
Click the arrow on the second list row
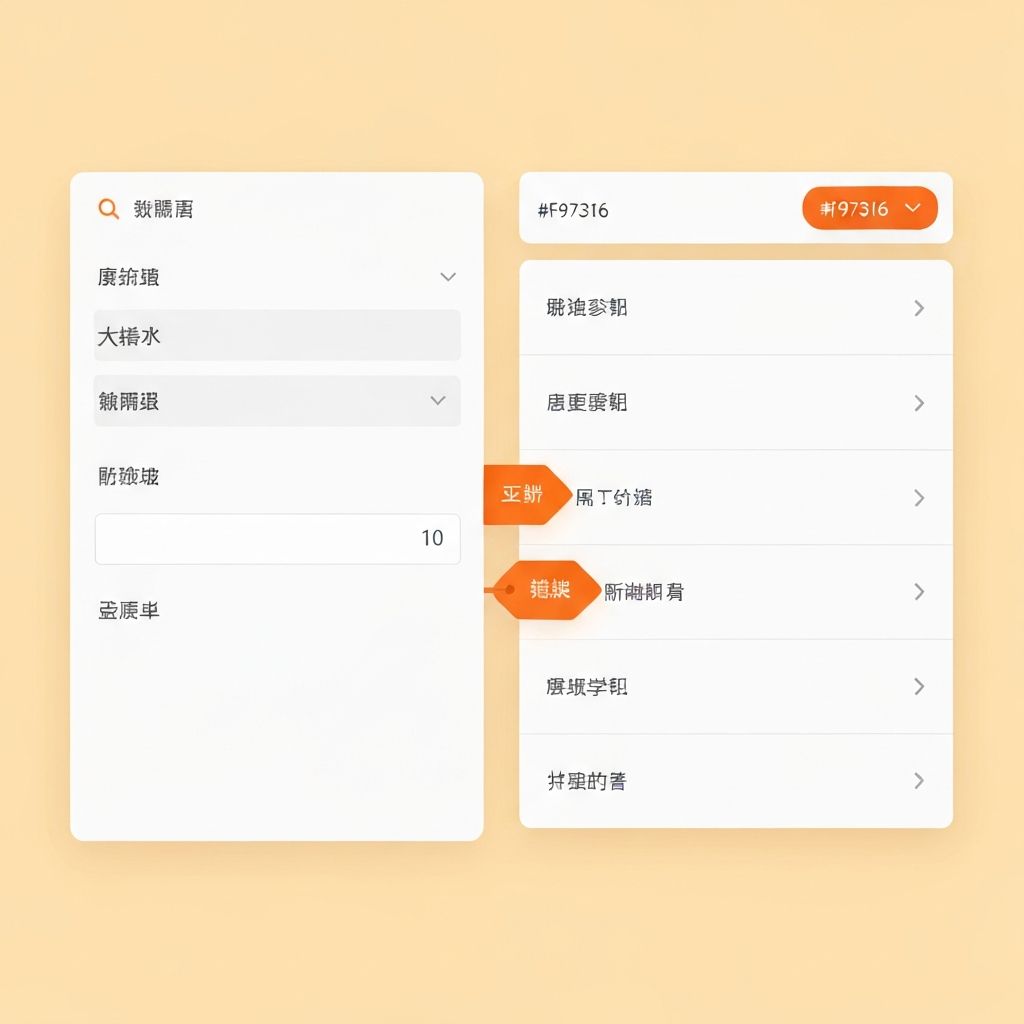click(919, 403)
